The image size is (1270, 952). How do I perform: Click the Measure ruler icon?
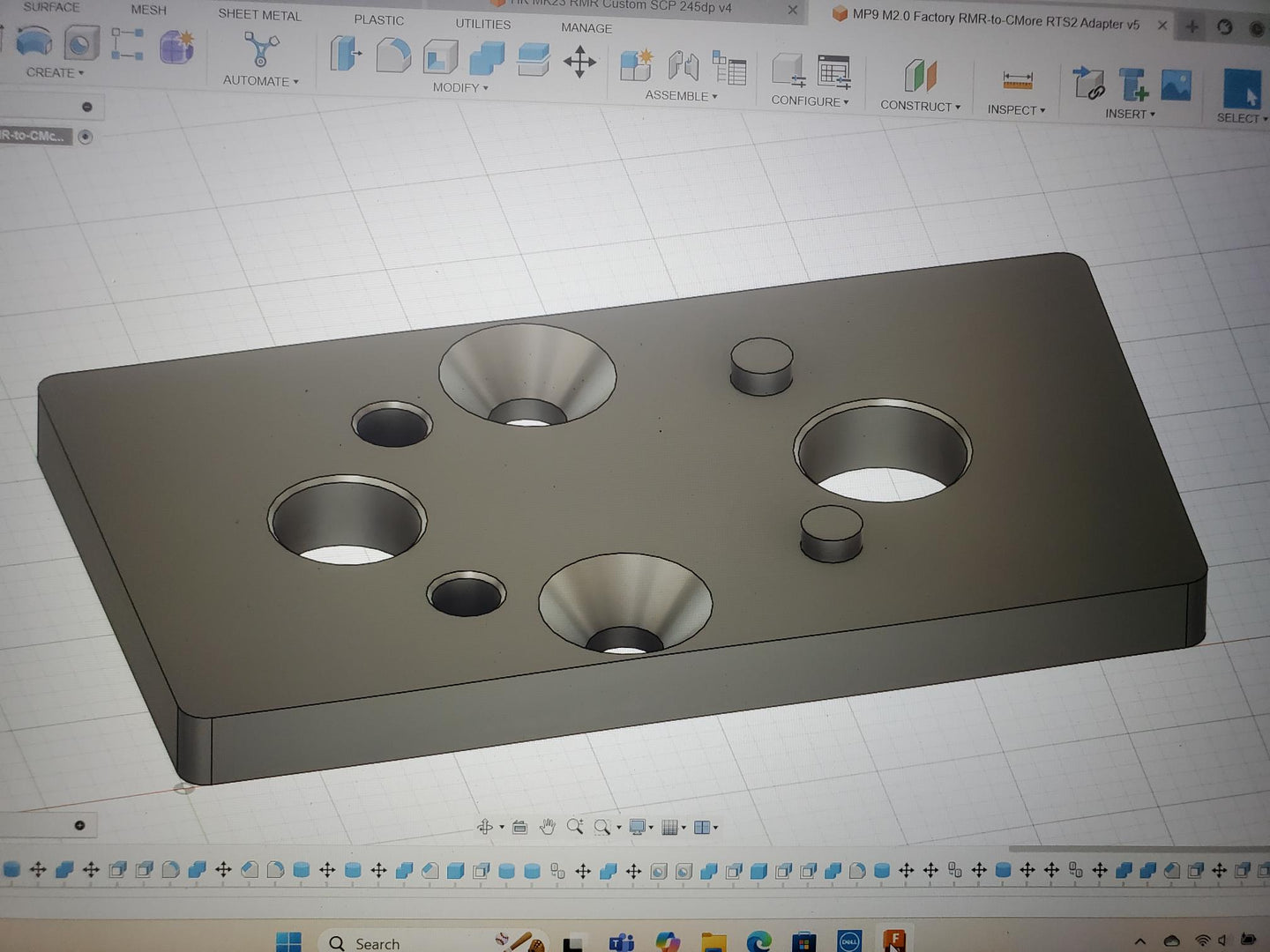[1018, 80]
